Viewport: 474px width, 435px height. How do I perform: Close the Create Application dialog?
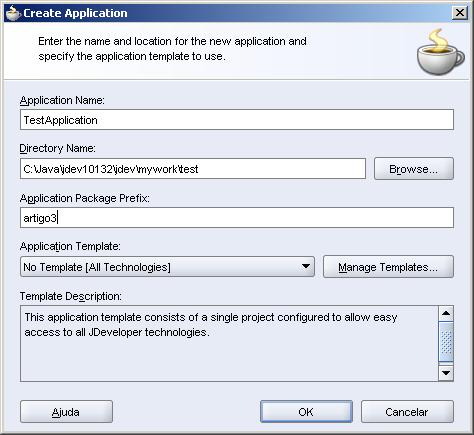pyautogui.click(x=460, y=13)
